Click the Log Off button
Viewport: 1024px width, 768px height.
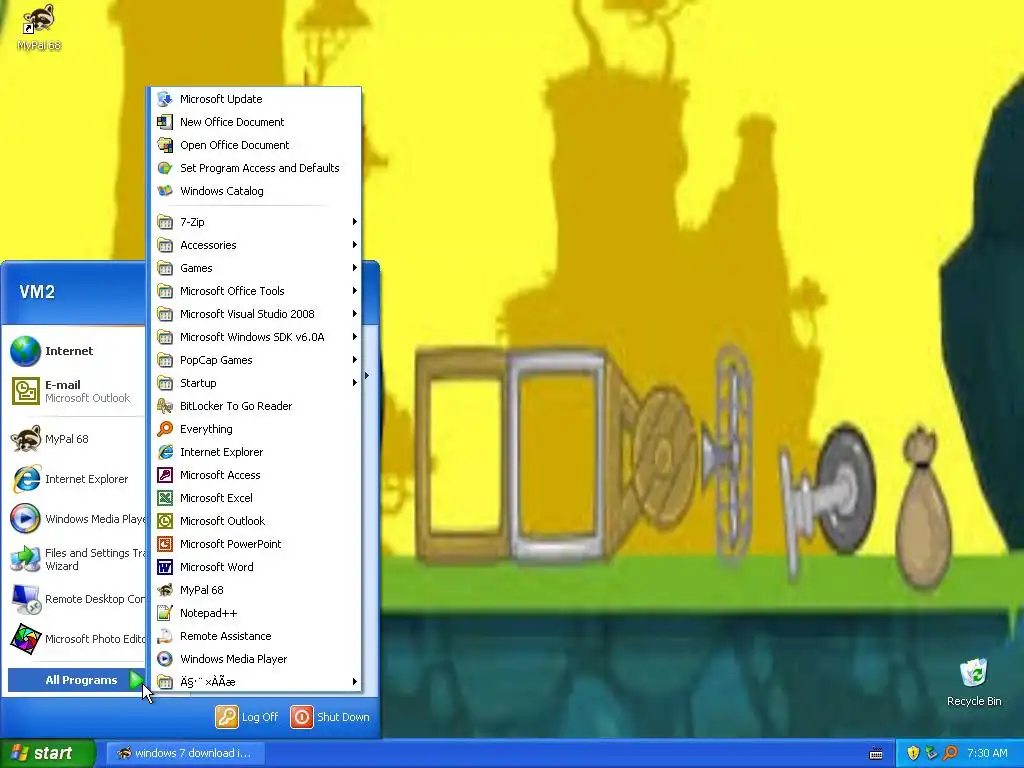coord(248,717)
